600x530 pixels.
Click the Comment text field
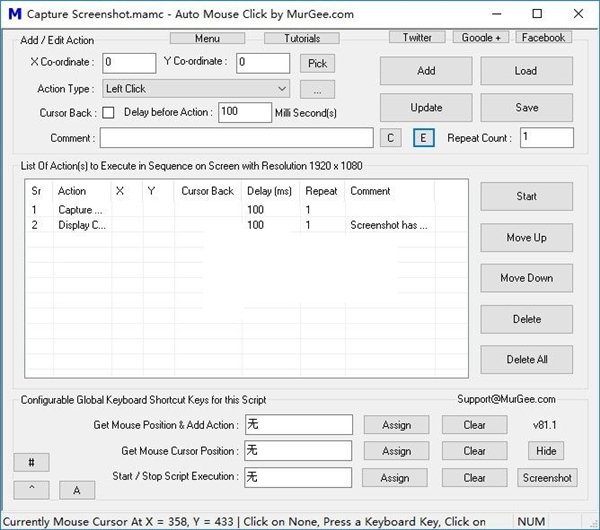coord(236,138)
